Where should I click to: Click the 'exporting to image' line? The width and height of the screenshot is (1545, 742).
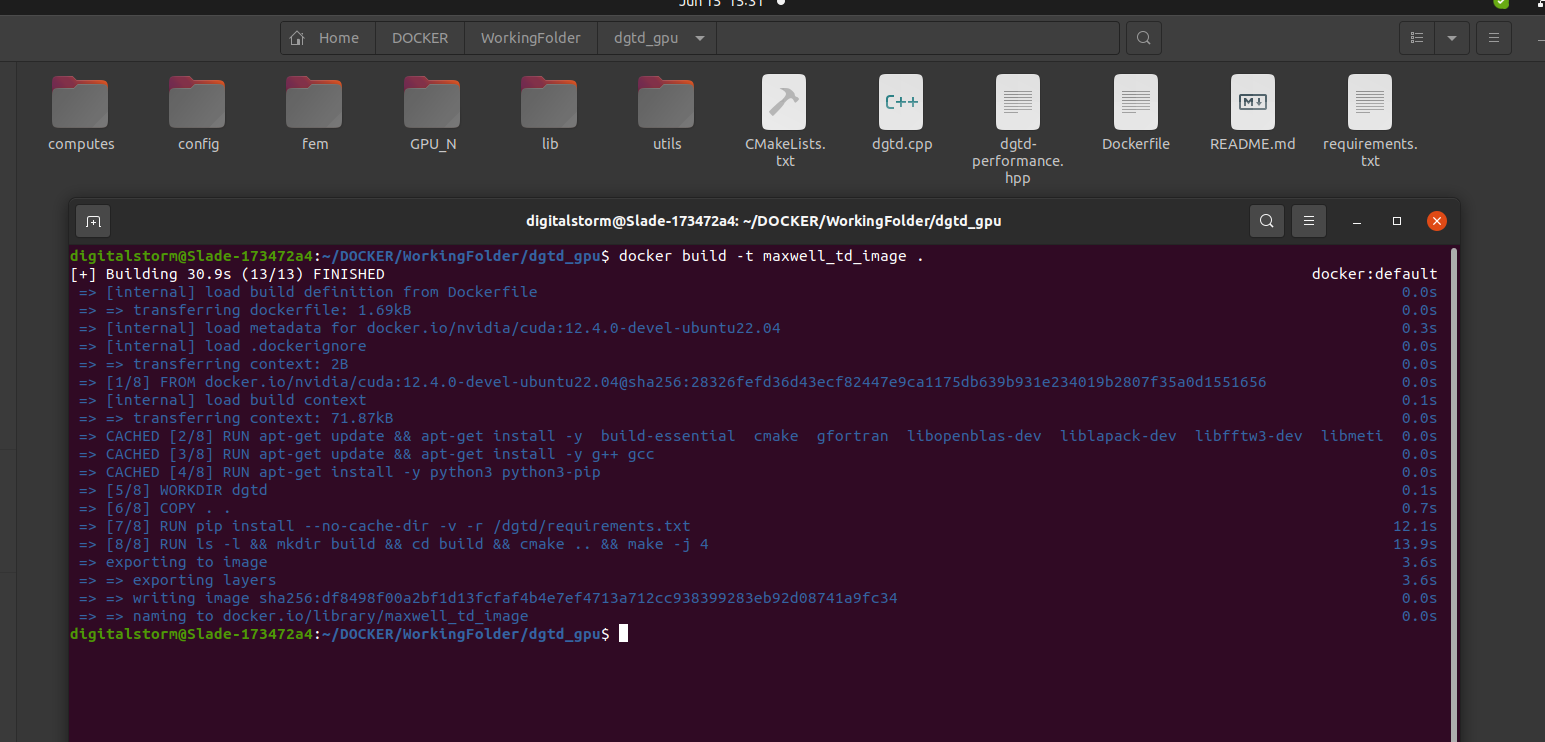point(173,562)
